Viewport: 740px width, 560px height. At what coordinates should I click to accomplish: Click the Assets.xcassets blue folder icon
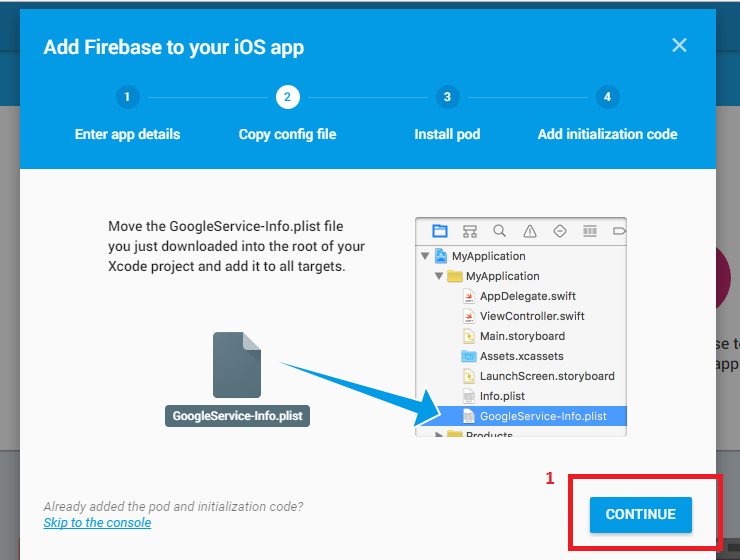point(469,356)
